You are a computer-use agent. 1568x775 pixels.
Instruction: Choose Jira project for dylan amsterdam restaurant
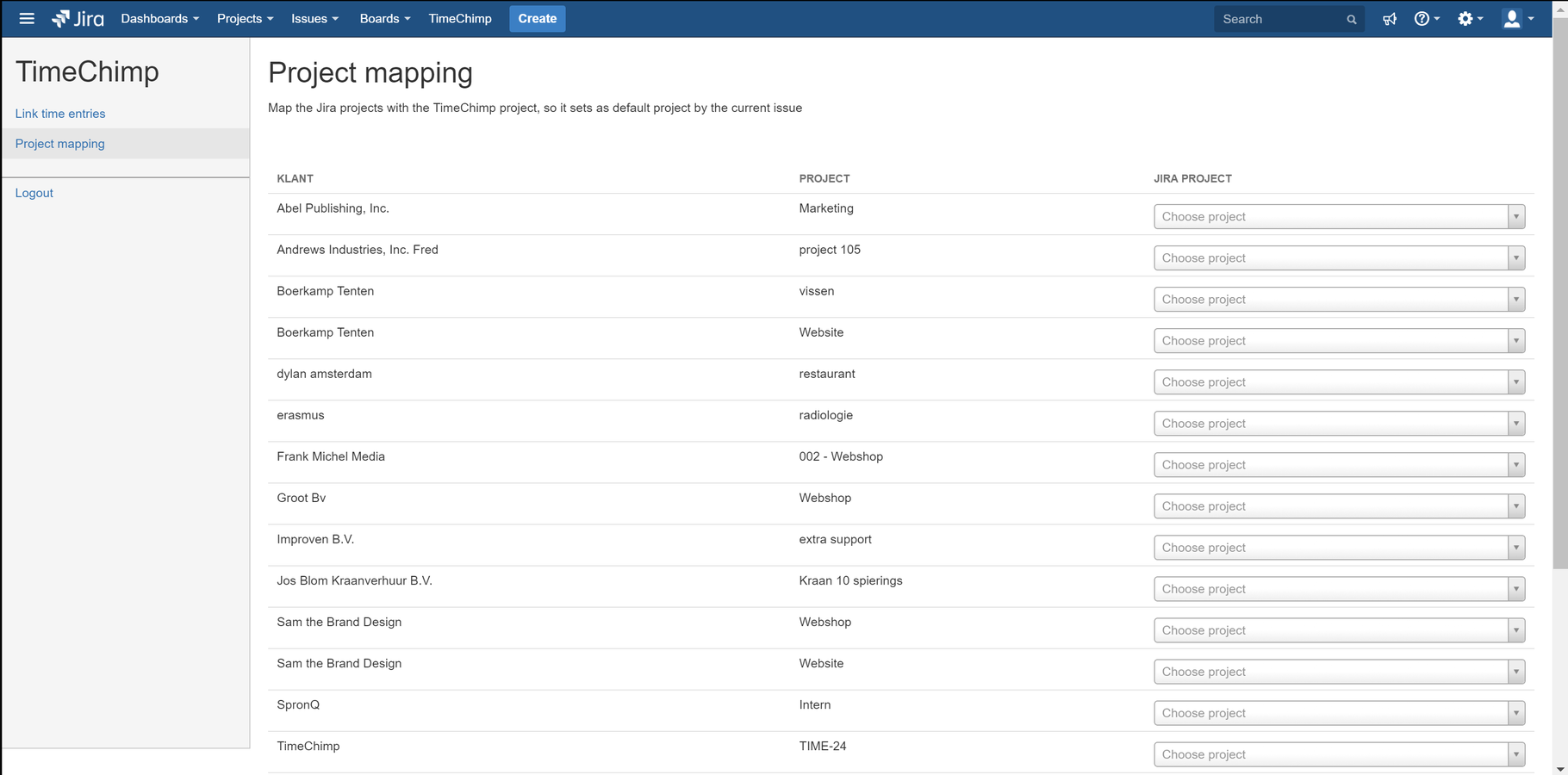(1339, 382)
